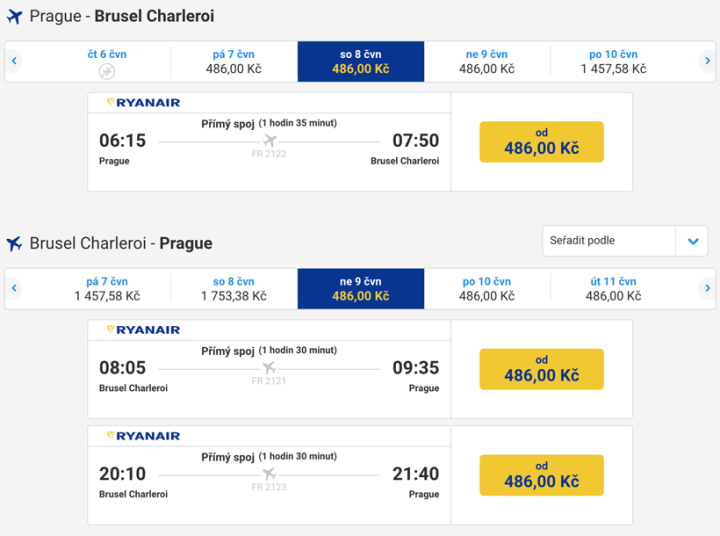
Task: Open the Seřadit podle sort dropdown
Action: click(x=610, y=241)
